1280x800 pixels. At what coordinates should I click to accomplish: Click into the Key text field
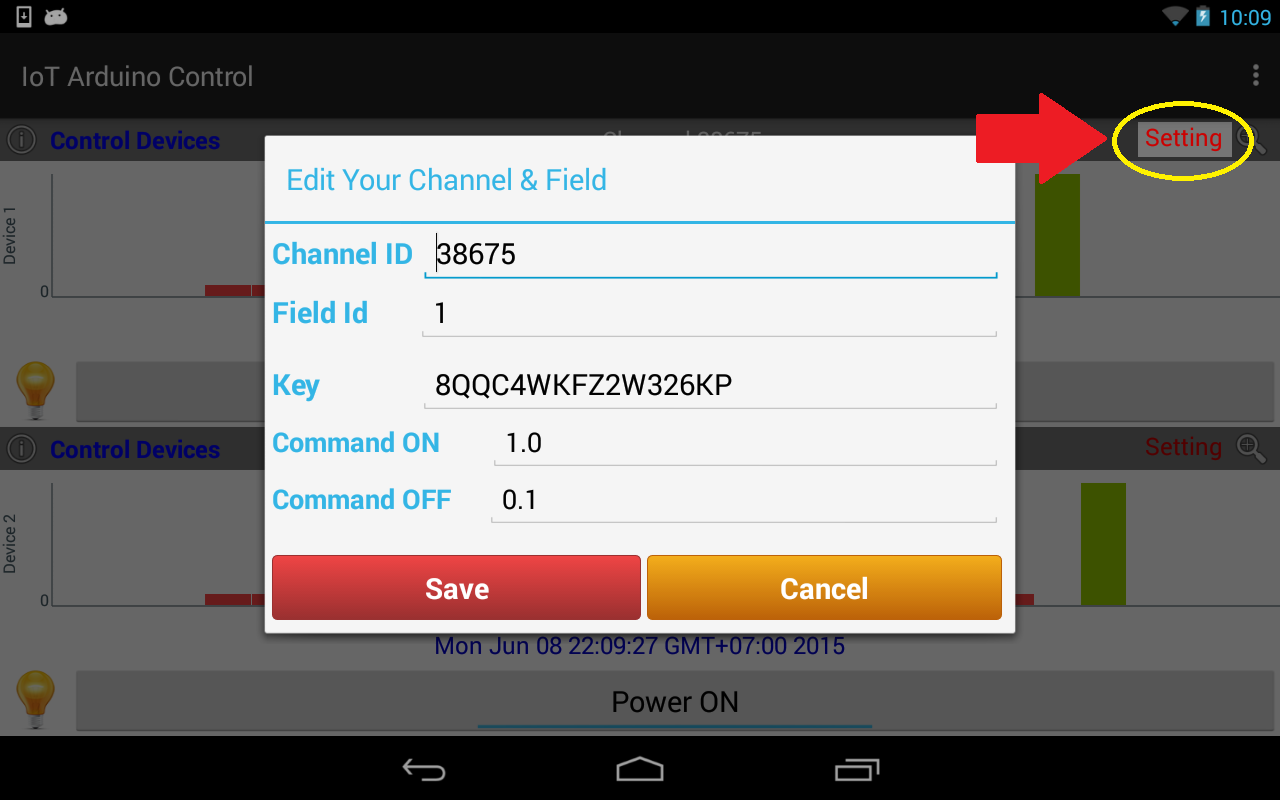pyautogui.click(x=710, y=385)
